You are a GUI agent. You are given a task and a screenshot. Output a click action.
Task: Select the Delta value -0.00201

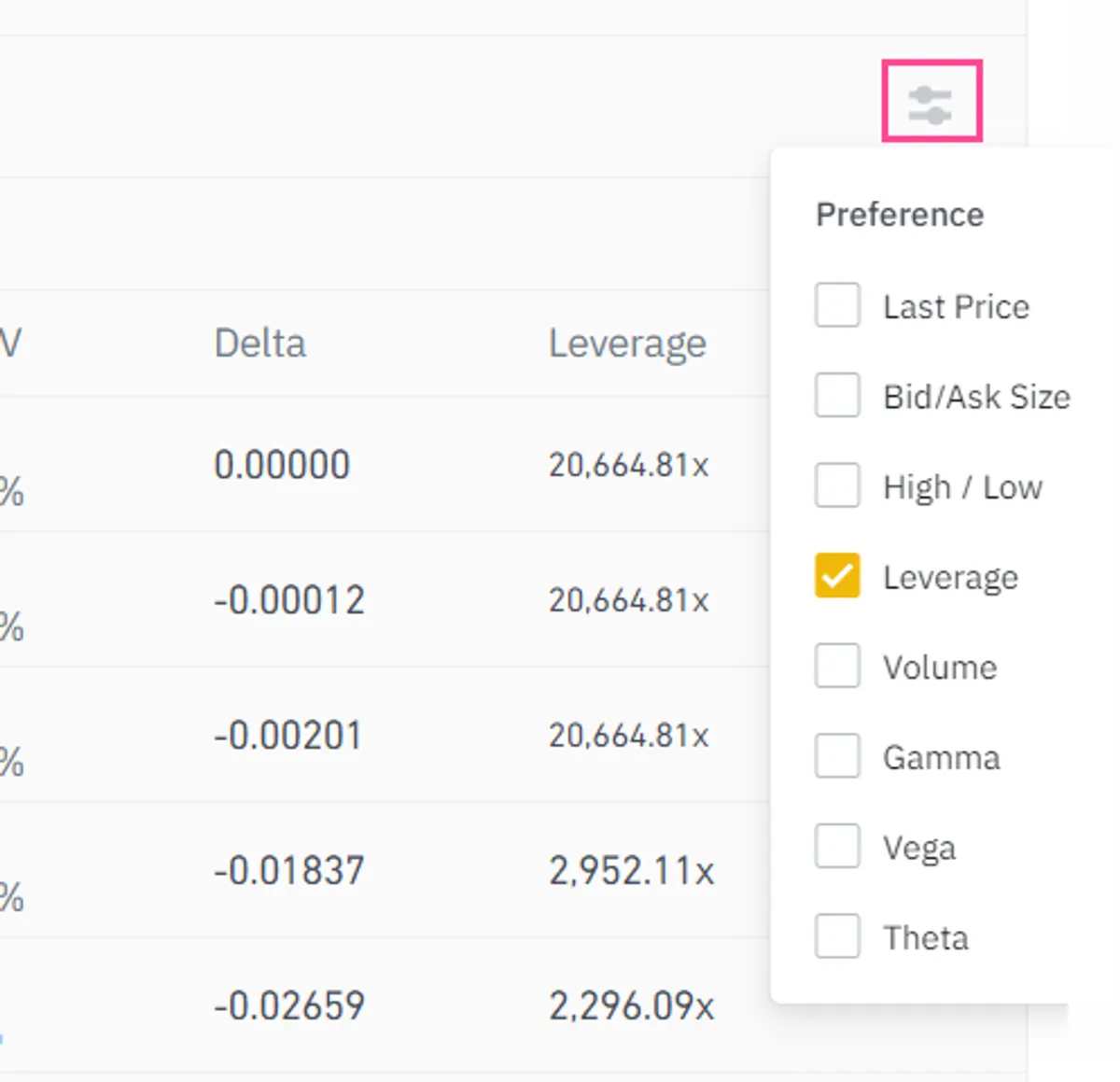[x=287, y=736]
